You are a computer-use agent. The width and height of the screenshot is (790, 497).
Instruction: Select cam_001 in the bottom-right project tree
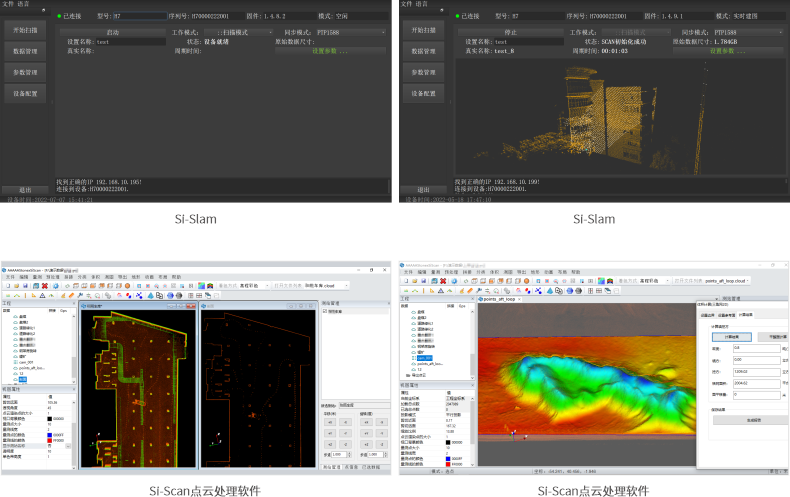tap(424, 357)
